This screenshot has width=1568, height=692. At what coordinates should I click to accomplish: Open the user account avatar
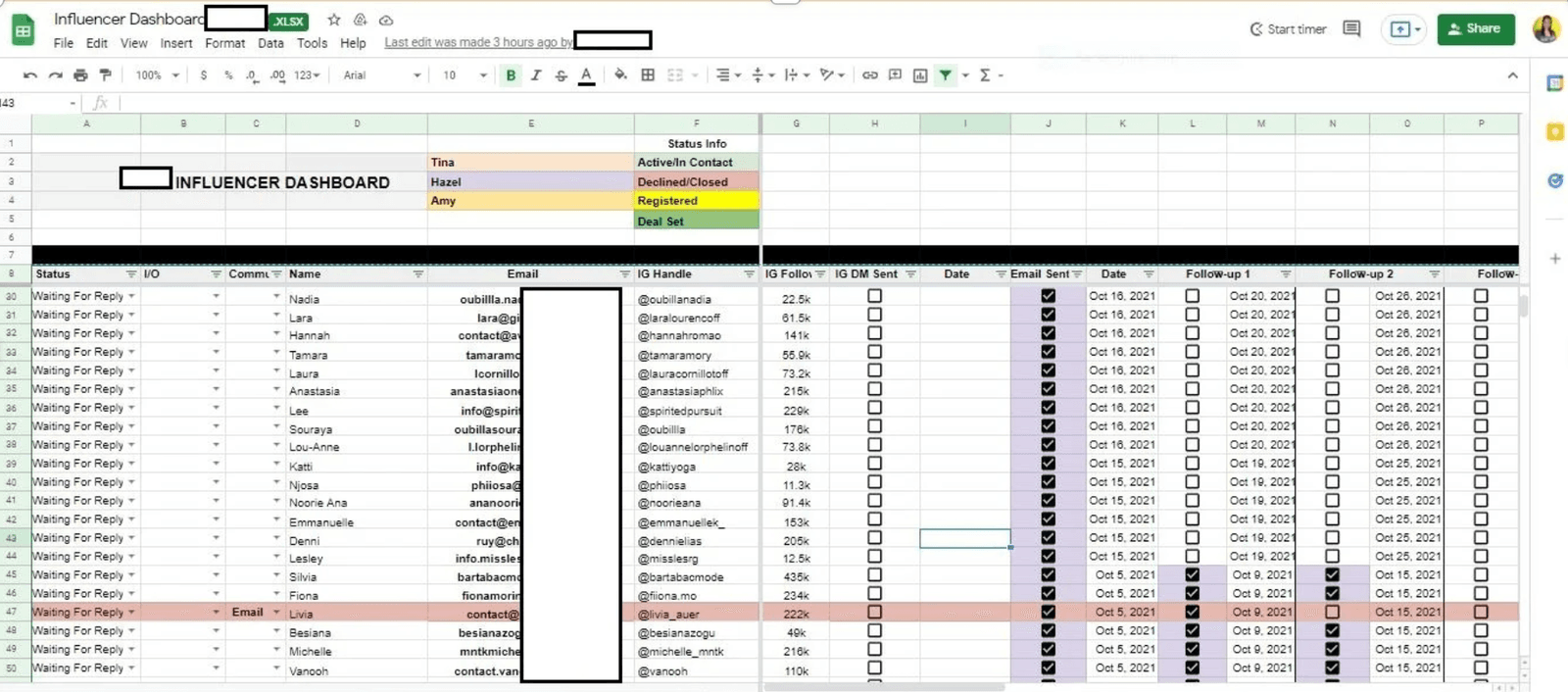coord(1545,29)
